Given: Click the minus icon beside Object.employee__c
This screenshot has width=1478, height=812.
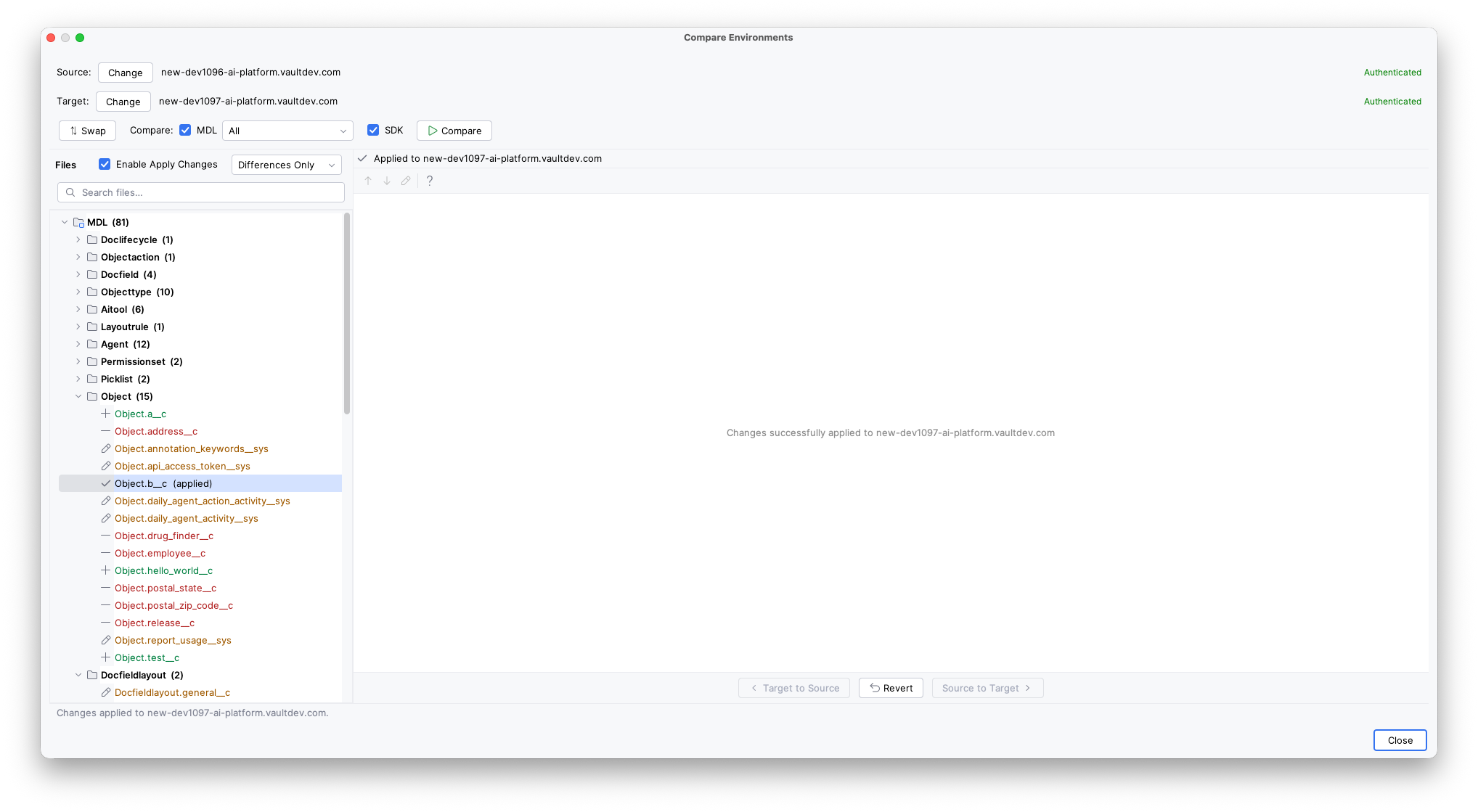Looking at the screenshot, I should point(106,553).
